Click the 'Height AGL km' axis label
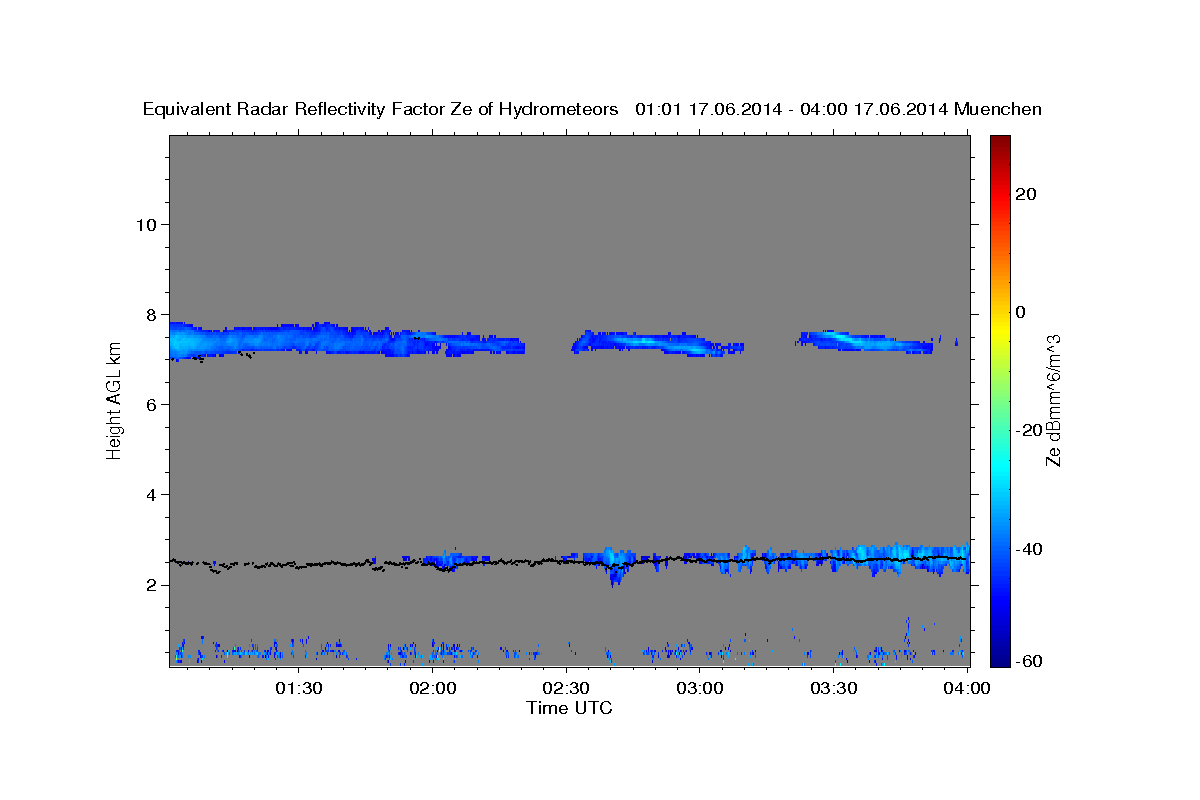Image resolution: width=1200 pixels, height=800 pixels. (114, 401)
